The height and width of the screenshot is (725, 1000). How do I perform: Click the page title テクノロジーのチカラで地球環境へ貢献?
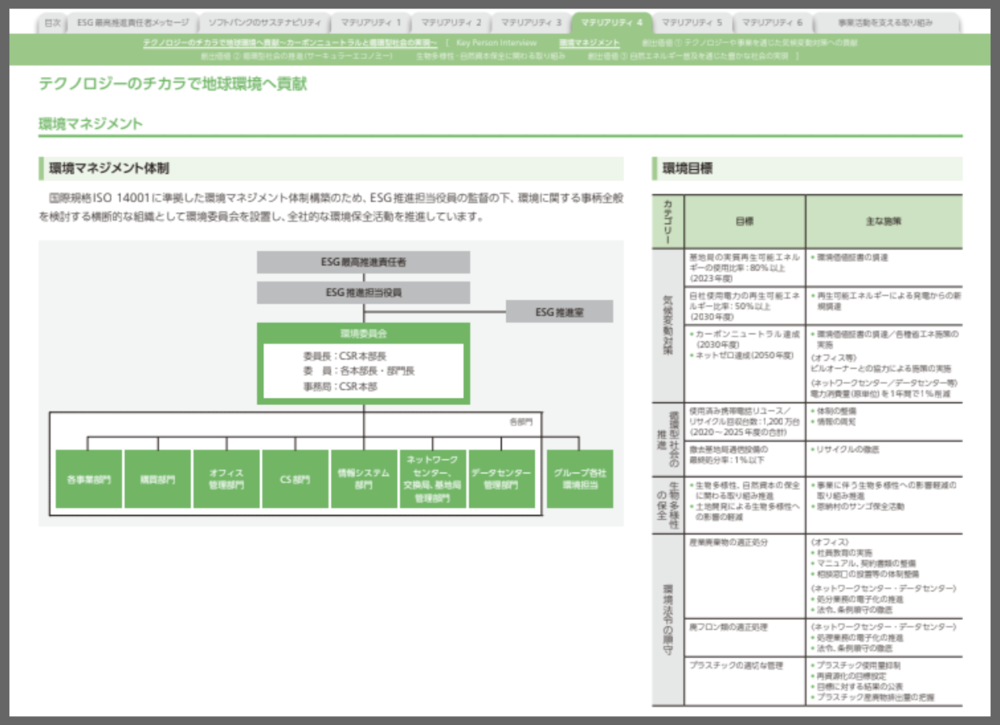click(x=172, y=84)
